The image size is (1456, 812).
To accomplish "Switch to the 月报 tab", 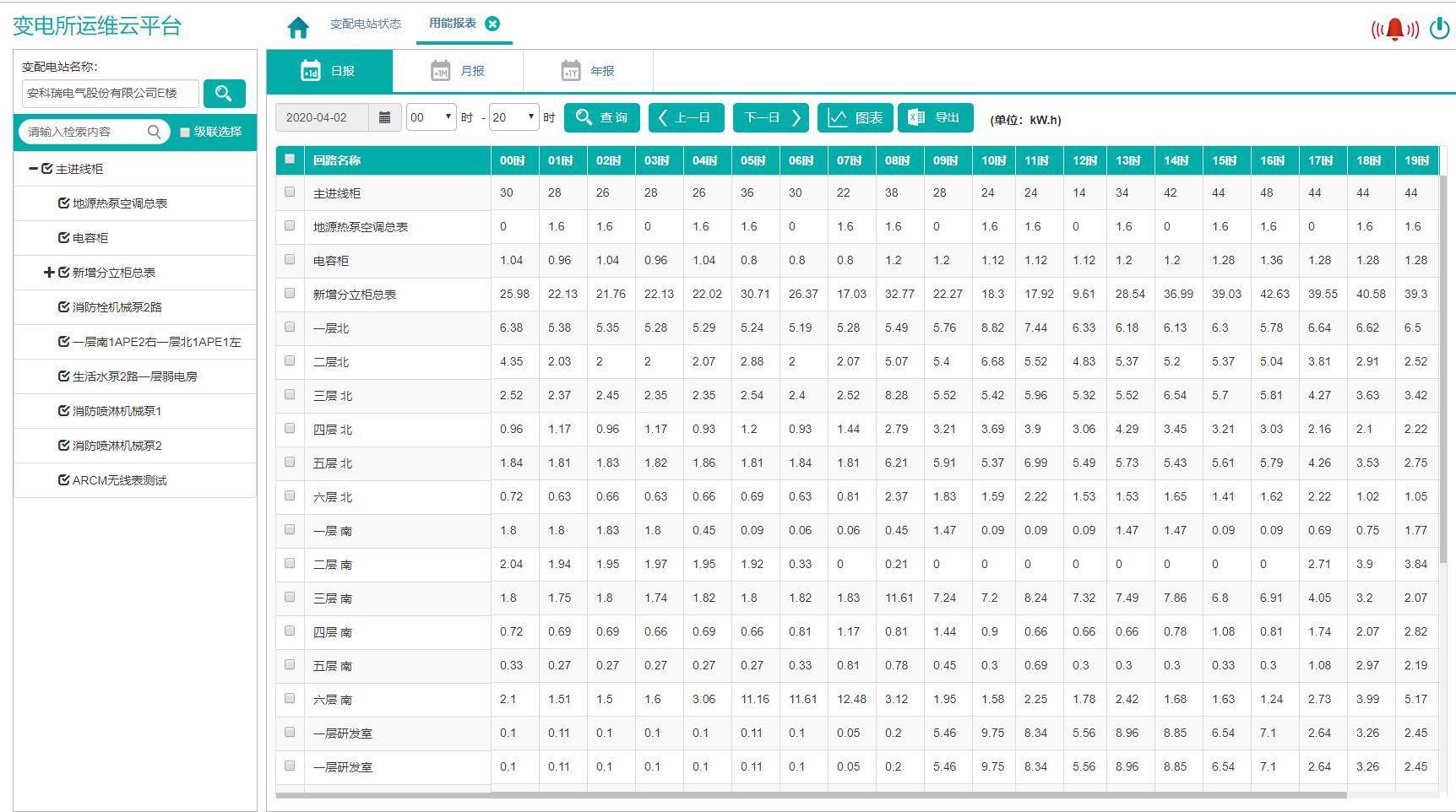I will [458, 71].
